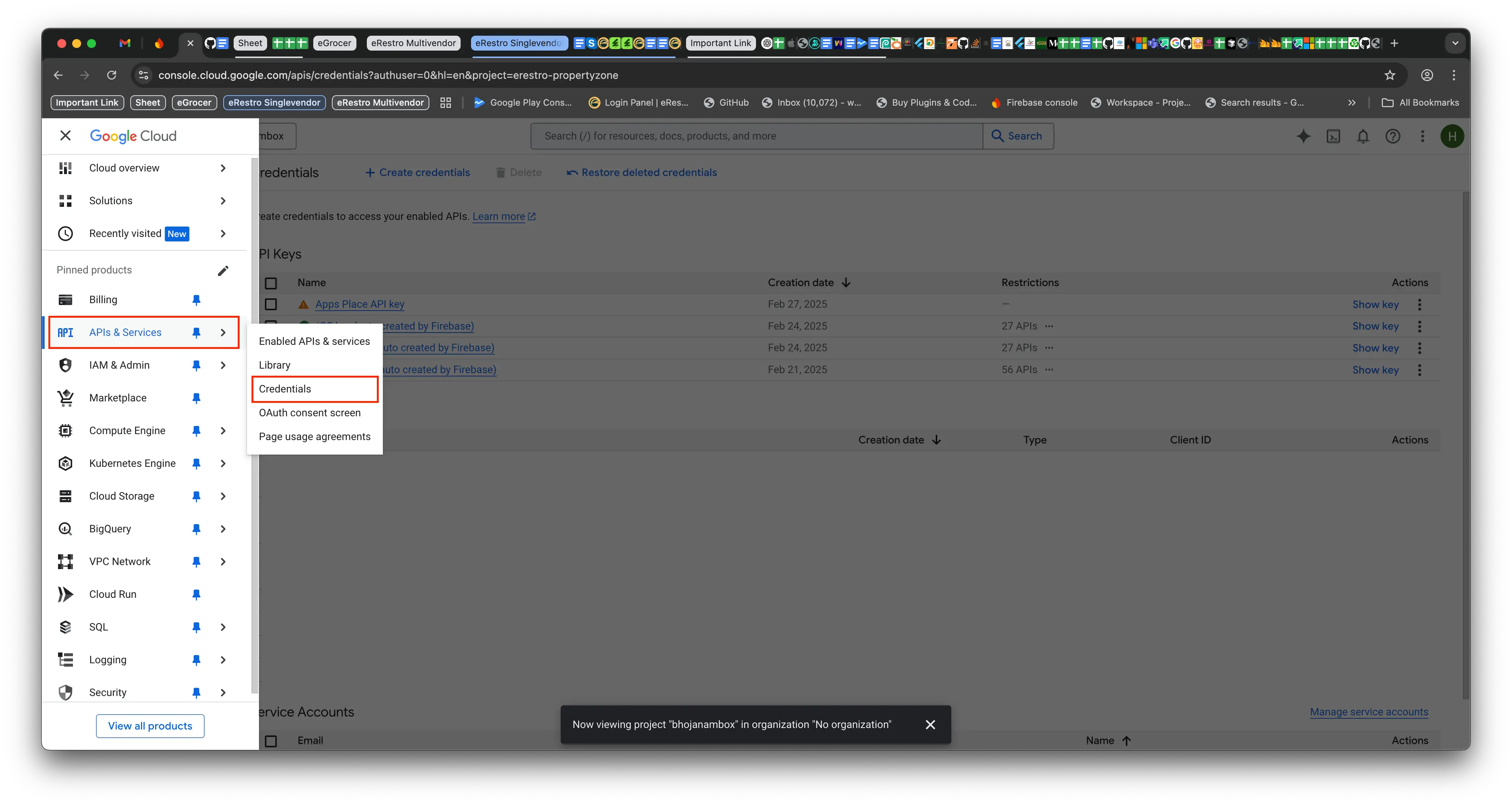Expand the Cloud overview submenu chevron
The width and height of the screenshot is (1512, 805).
[223, 168]
